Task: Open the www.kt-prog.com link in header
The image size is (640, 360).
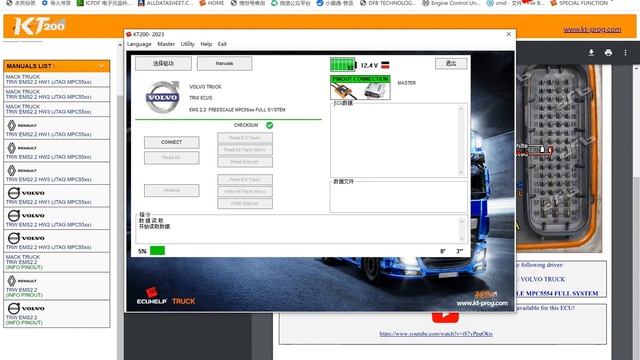Action: coord(592,29)
